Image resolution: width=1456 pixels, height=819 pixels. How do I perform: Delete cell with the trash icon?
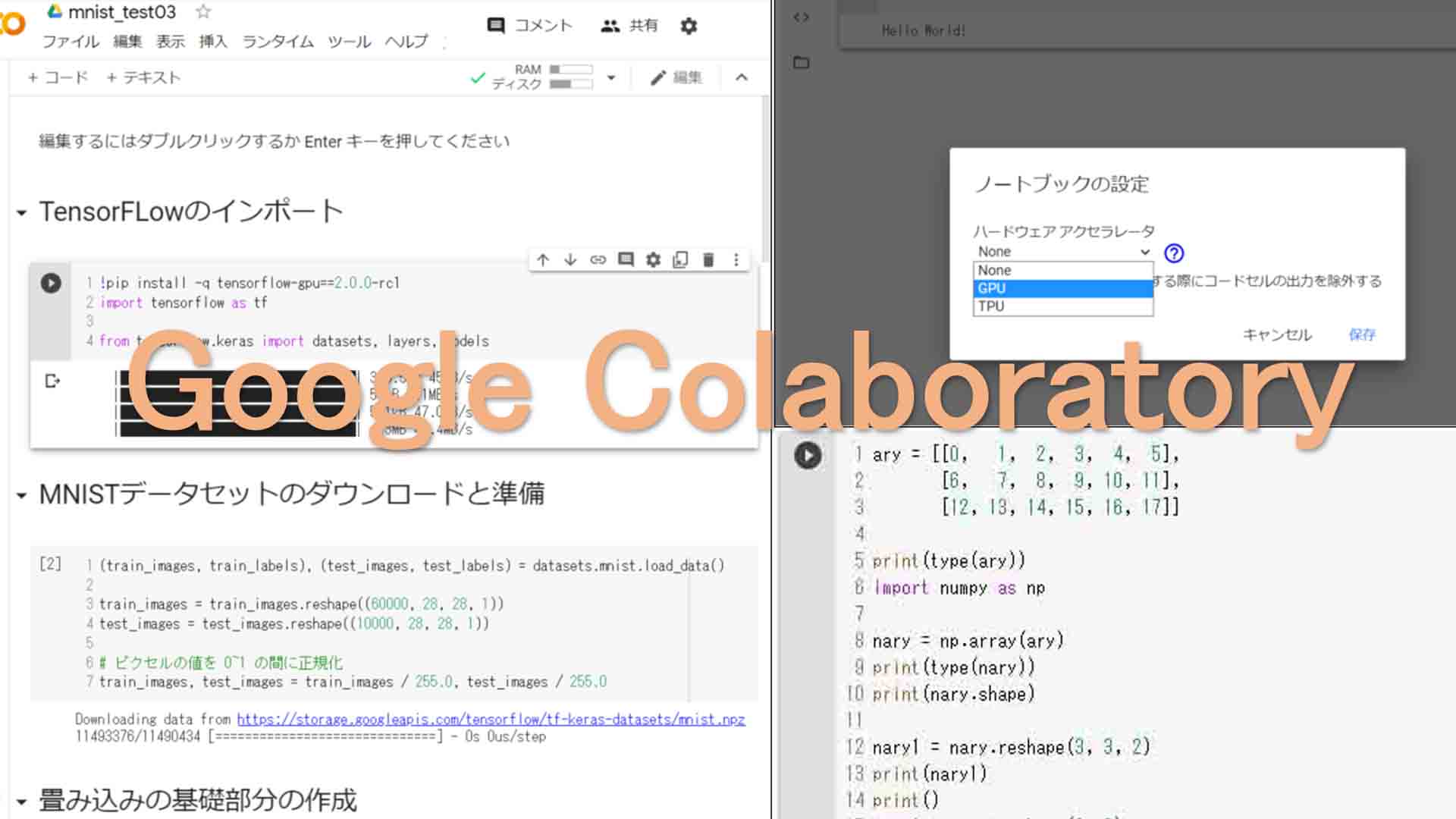(708, 260)
